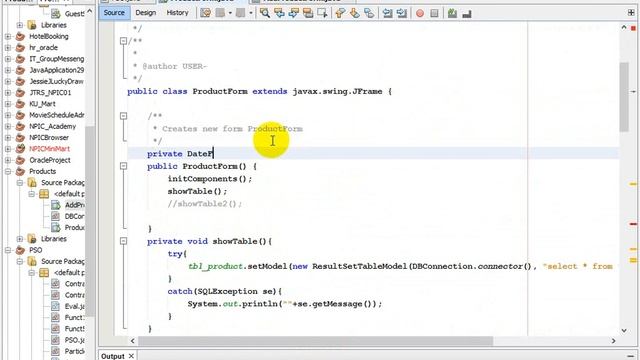Open the History view tab
640x360 pixels.
point(177,13)
